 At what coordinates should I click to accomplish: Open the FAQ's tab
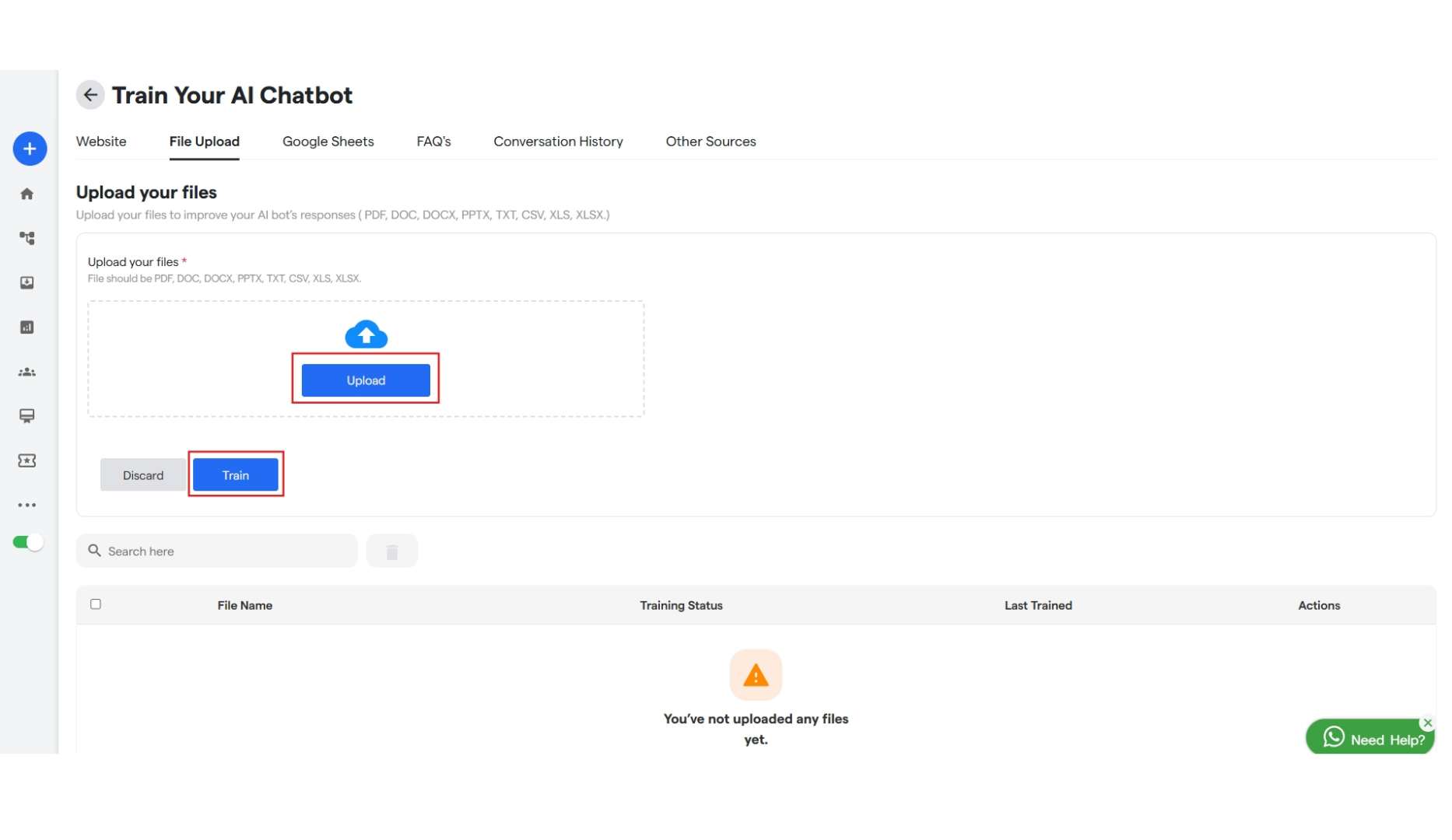[434, 142]
